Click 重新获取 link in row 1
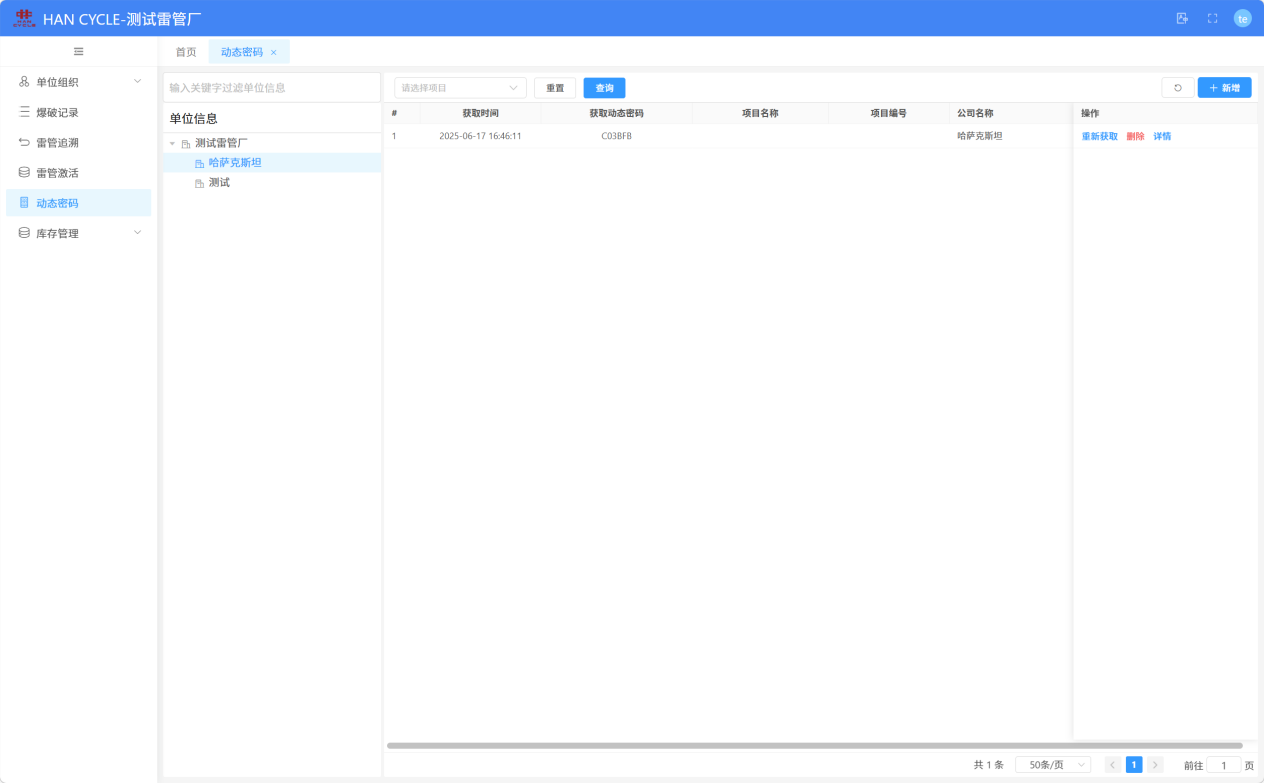 click(x=1100, y=136)
